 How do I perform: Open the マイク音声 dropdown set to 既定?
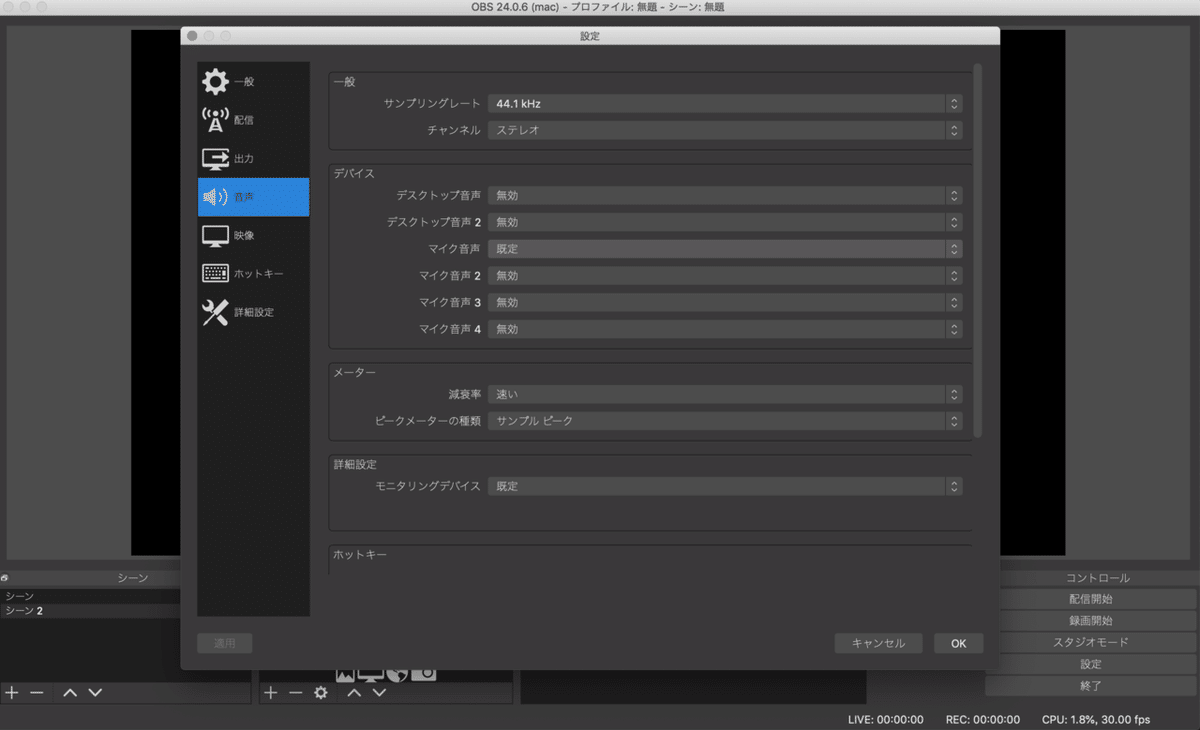click(x=725, y=249)
